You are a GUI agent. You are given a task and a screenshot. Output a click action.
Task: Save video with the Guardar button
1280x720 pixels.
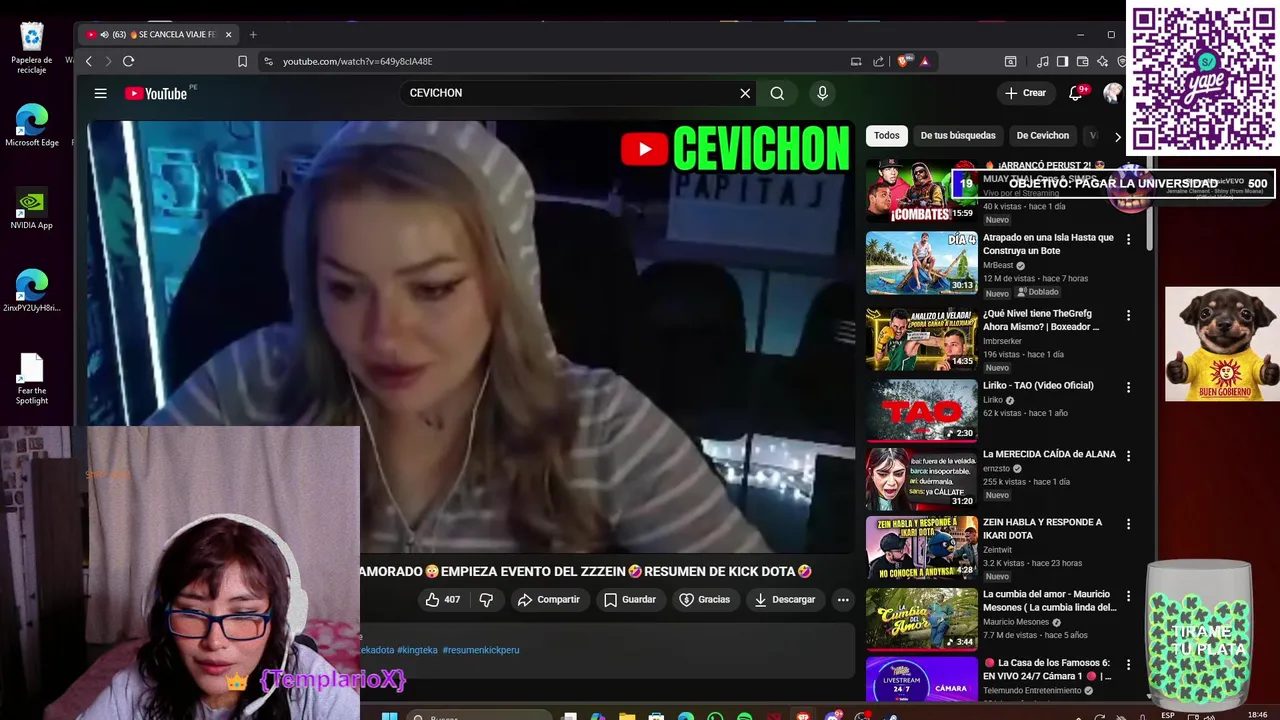tap(630, 599)
